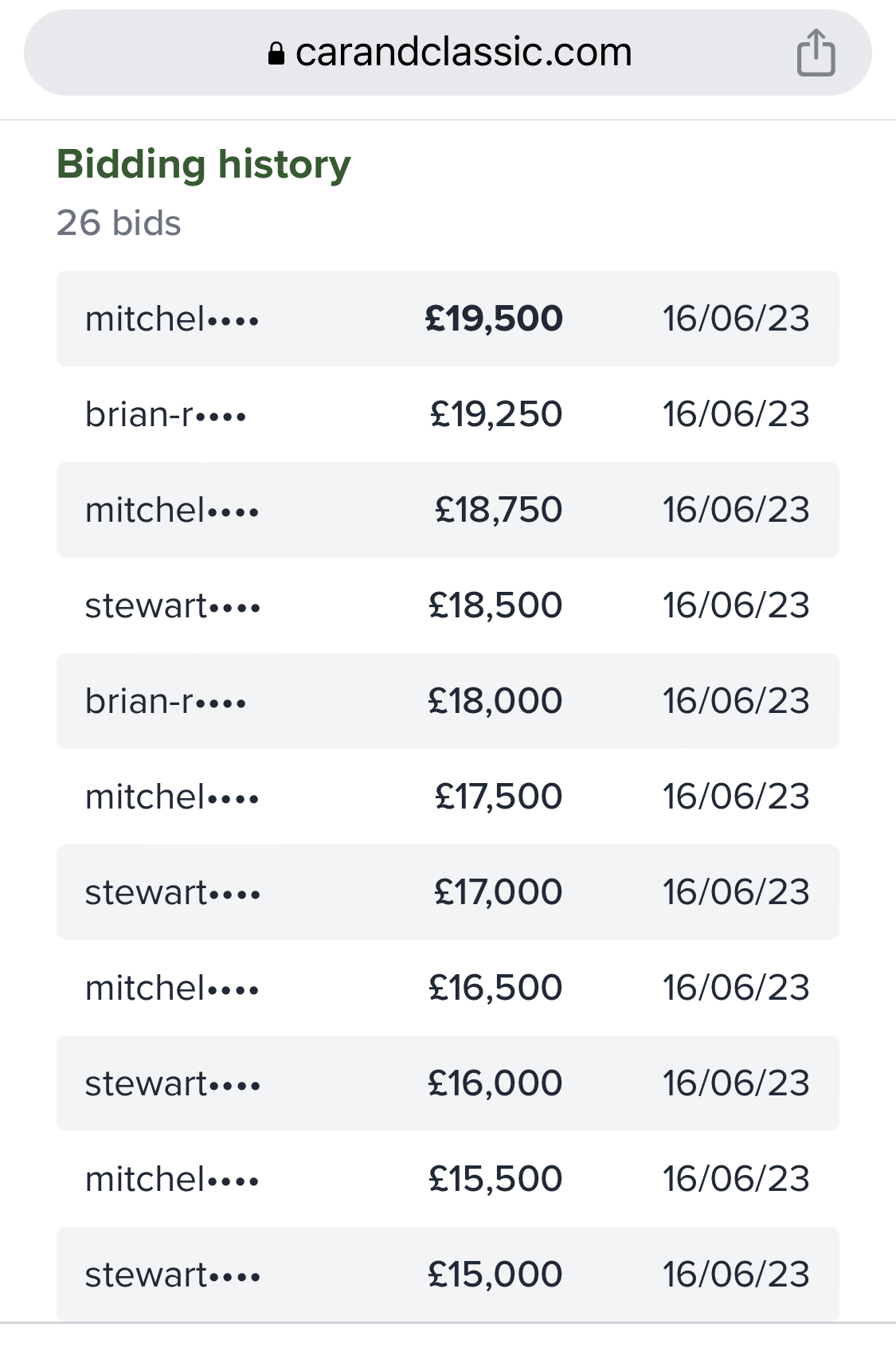Select the brian-r £18,000 bid row

tap(448, 701)
